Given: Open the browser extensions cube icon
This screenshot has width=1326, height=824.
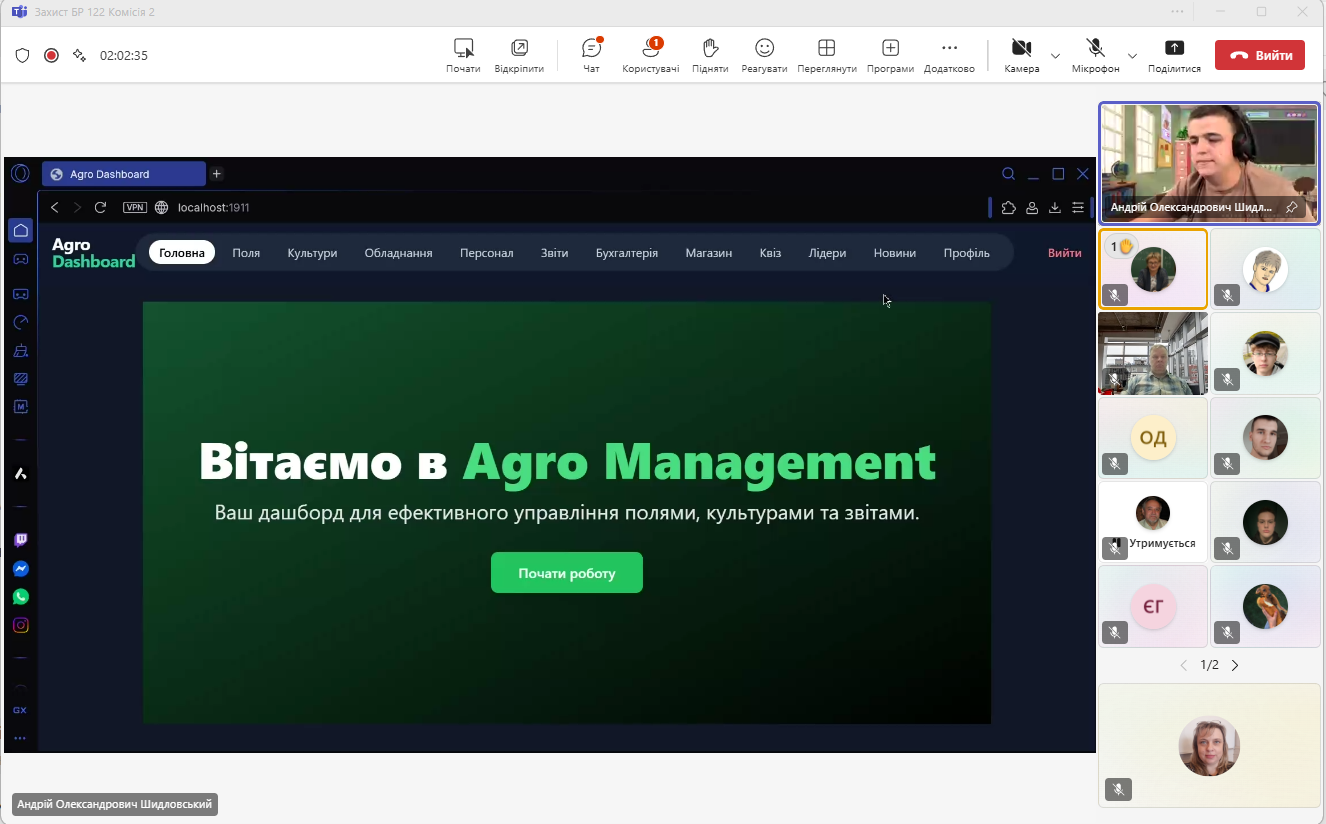Looking at the screenshot, I should pos(1008,208).
